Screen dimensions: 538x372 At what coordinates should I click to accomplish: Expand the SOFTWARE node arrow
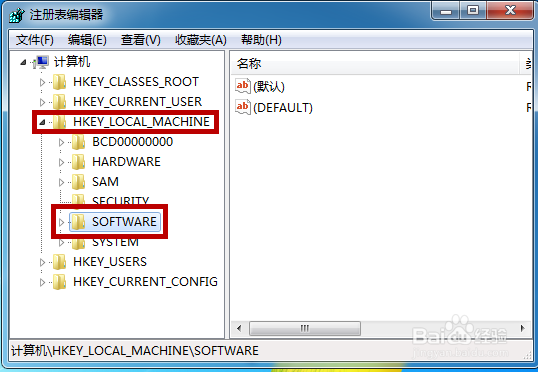coord(61,222)
